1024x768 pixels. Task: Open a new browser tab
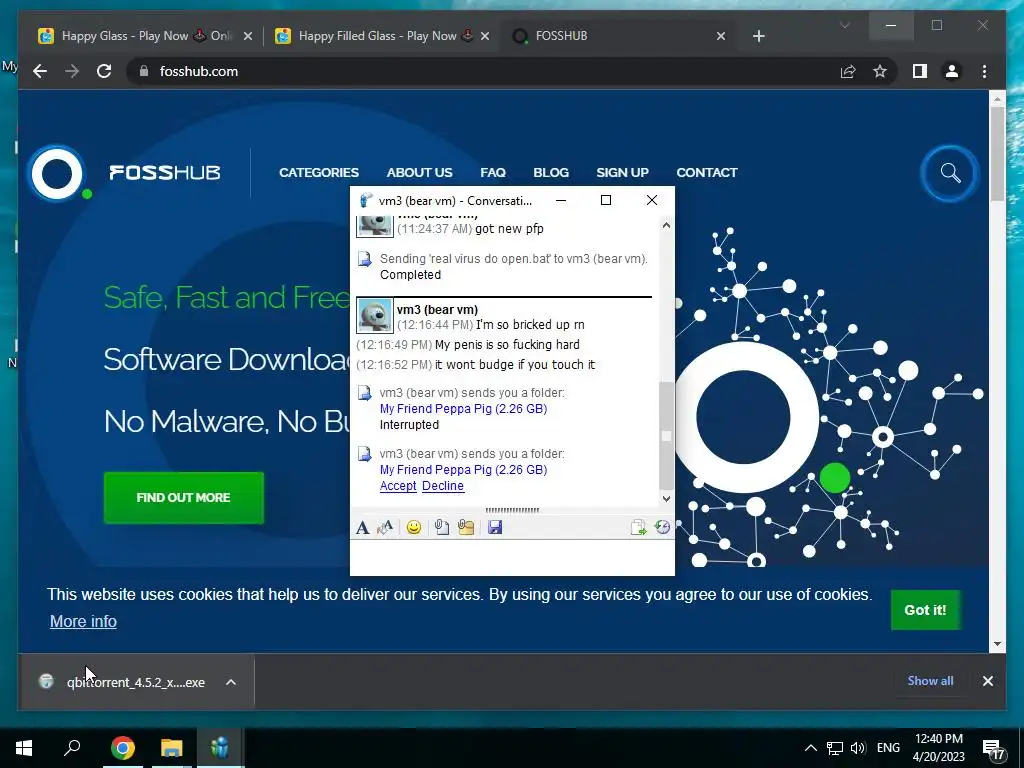(758, 36)
